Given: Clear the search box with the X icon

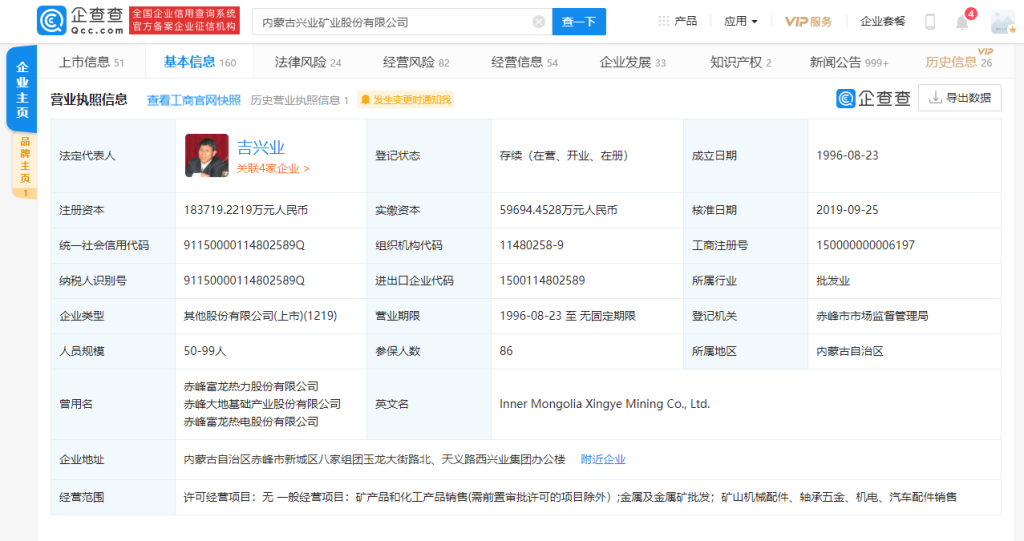Looking at the screenshot, I should click(x=539, y=22).
